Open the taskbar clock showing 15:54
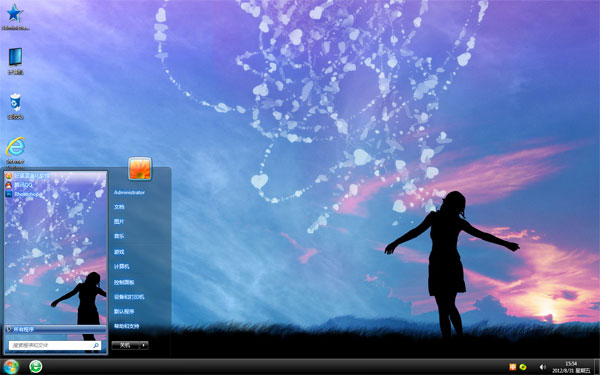Image resolution: width=600 pixels, height=375 pixels. click(571, 367)
